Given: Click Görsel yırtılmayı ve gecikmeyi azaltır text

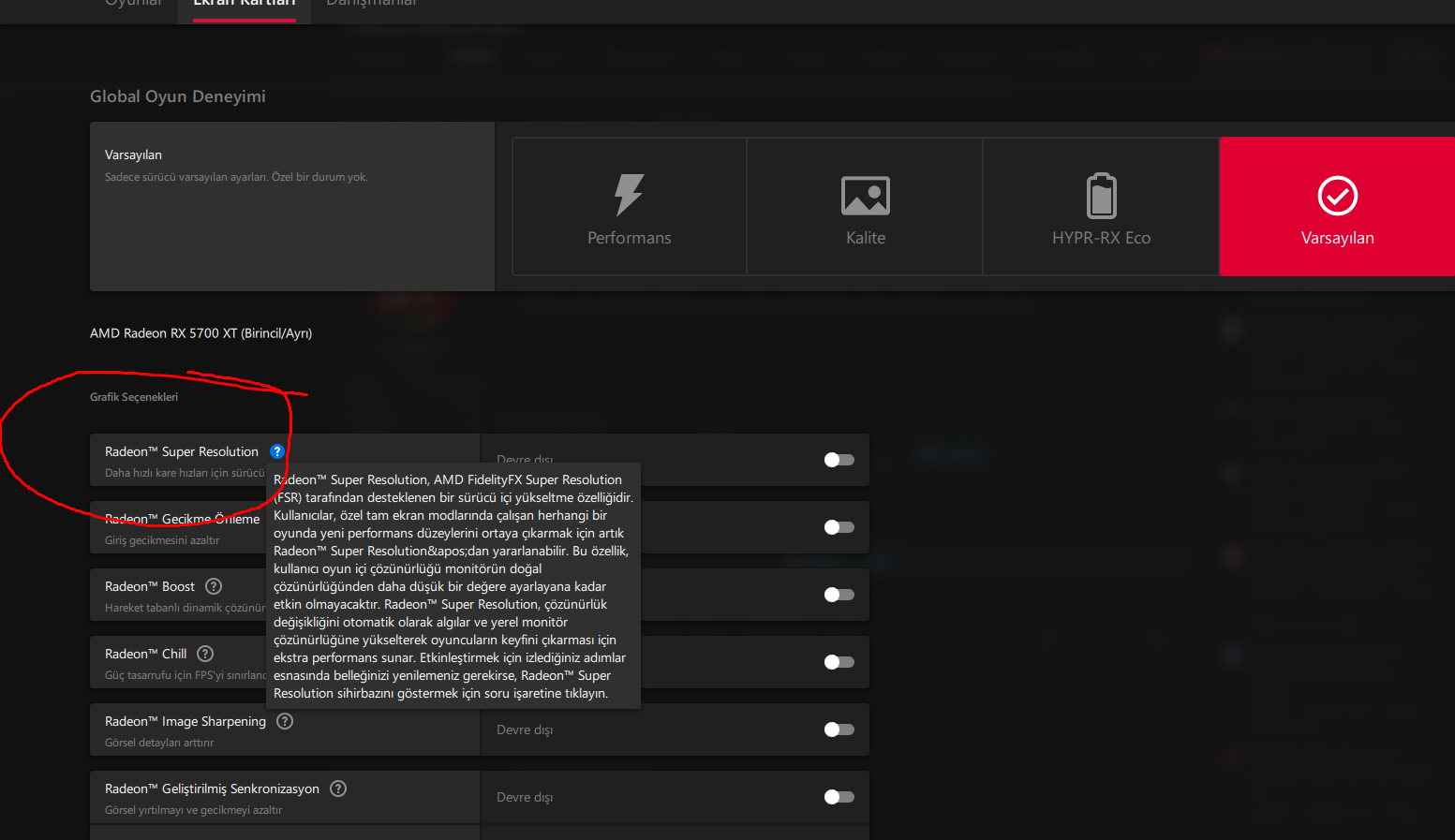Looking at the screenshot, I should (193, 810).
